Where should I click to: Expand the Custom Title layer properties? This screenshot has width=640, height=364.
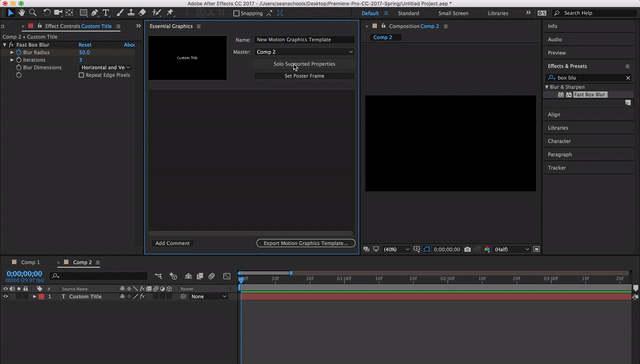(34, 297)
